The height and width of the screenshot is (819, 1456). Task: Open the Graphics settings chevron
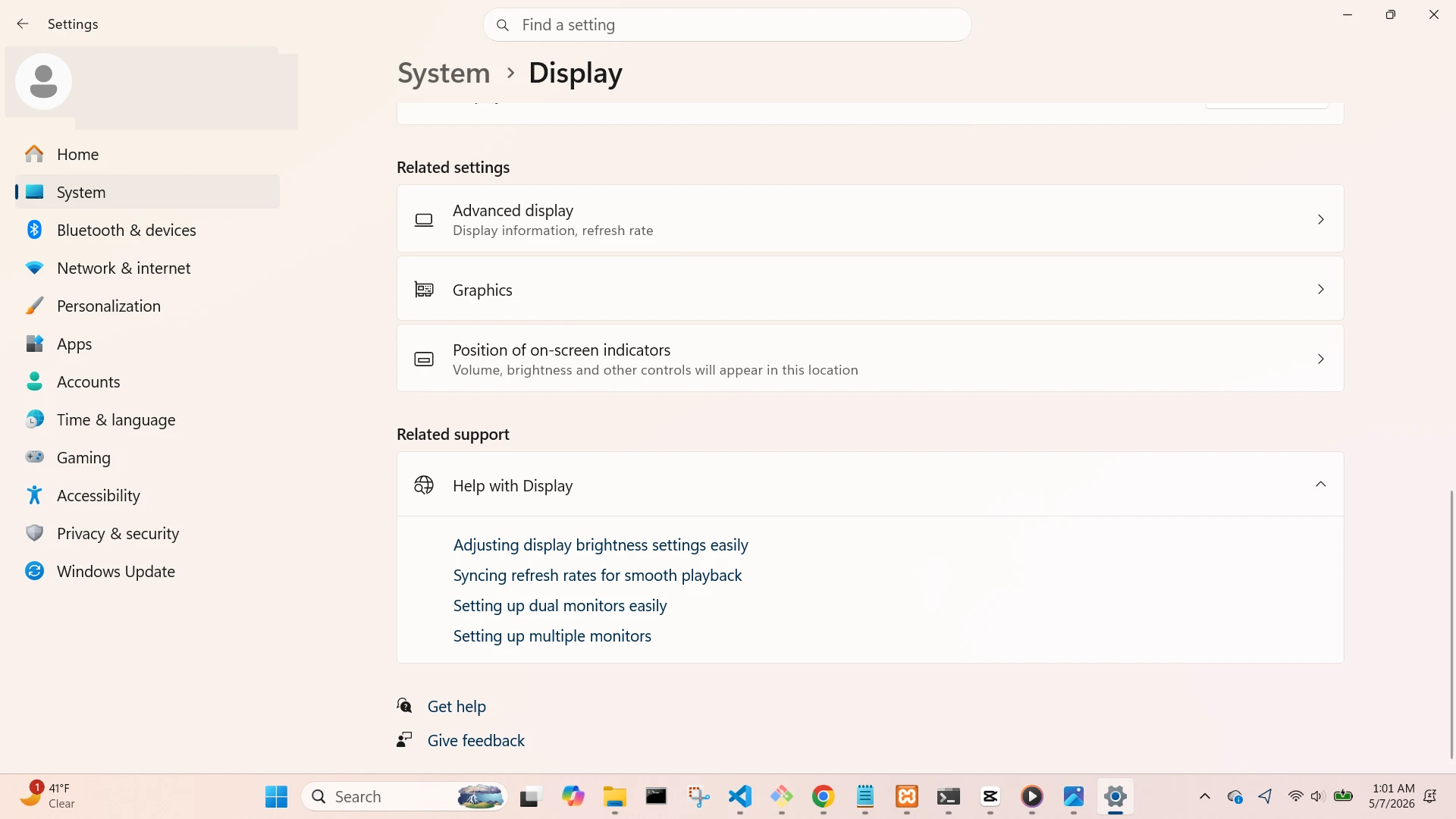pos(1320,289)
